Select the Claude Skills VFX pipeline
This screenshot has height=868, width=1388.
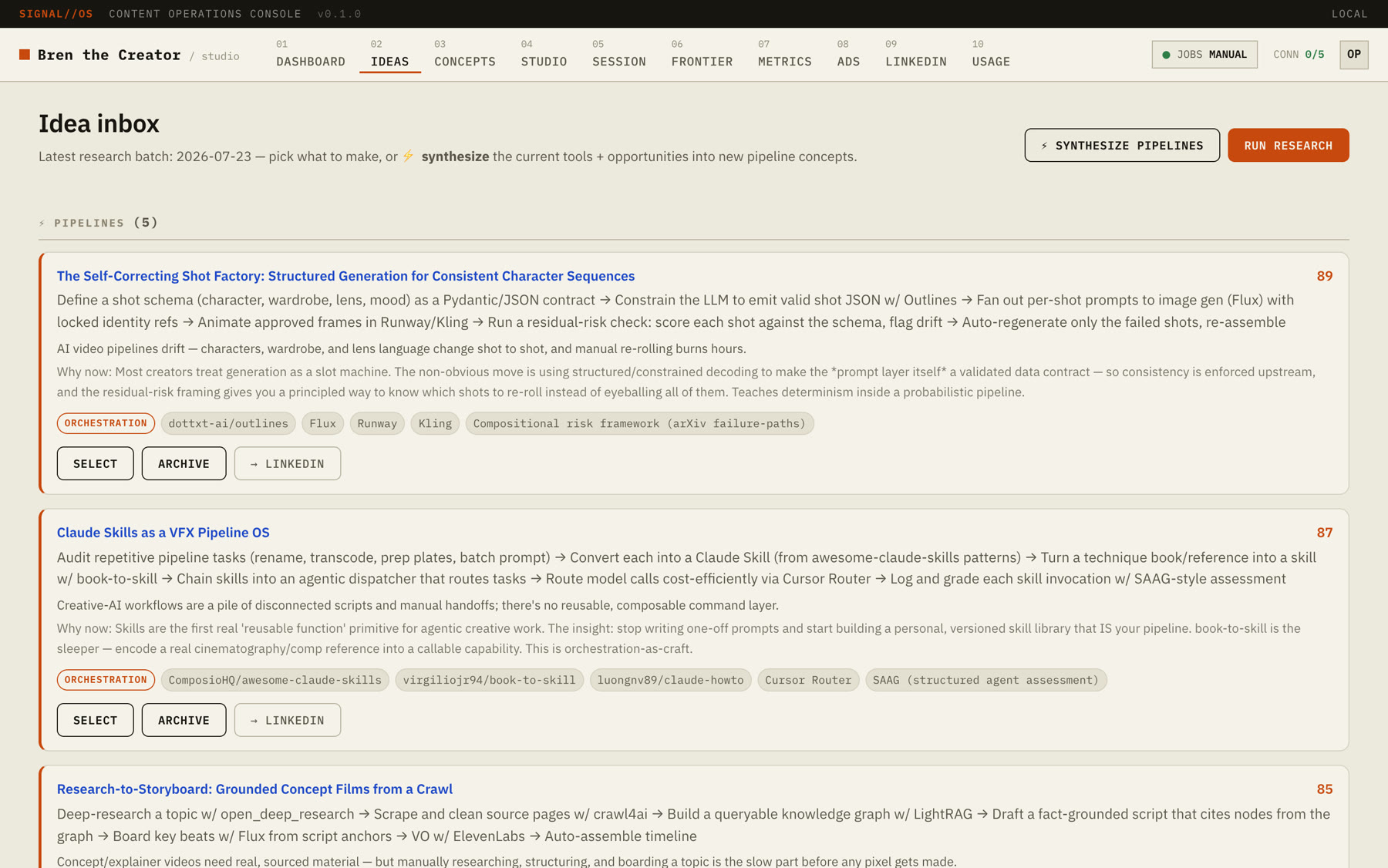click(x=95, y=720)
